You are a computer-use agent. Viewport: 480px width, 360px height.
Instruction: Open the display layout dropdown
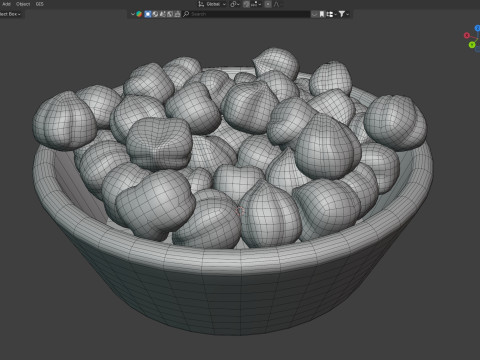click(331, 14)
